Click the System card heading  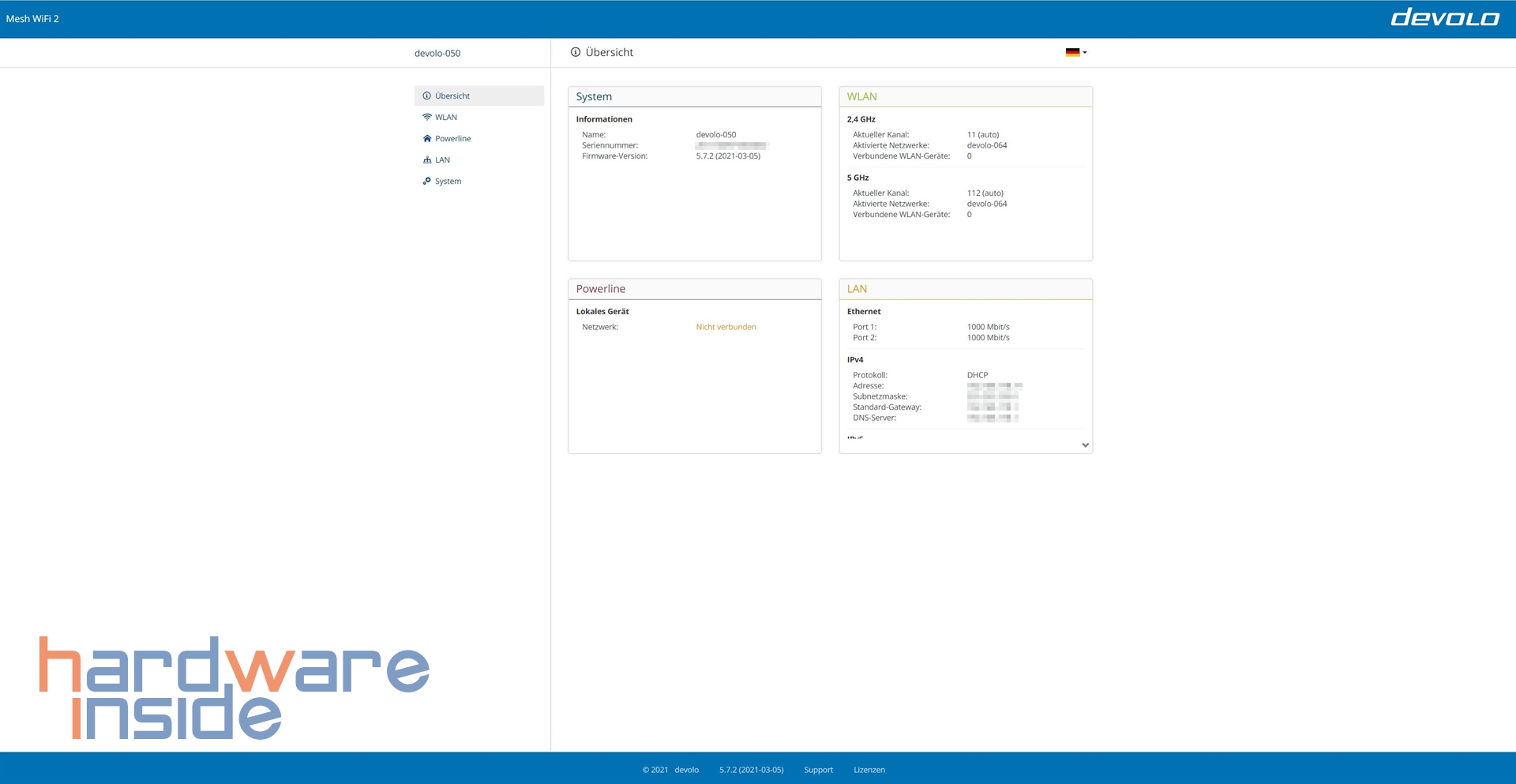[x=594, y=96]
